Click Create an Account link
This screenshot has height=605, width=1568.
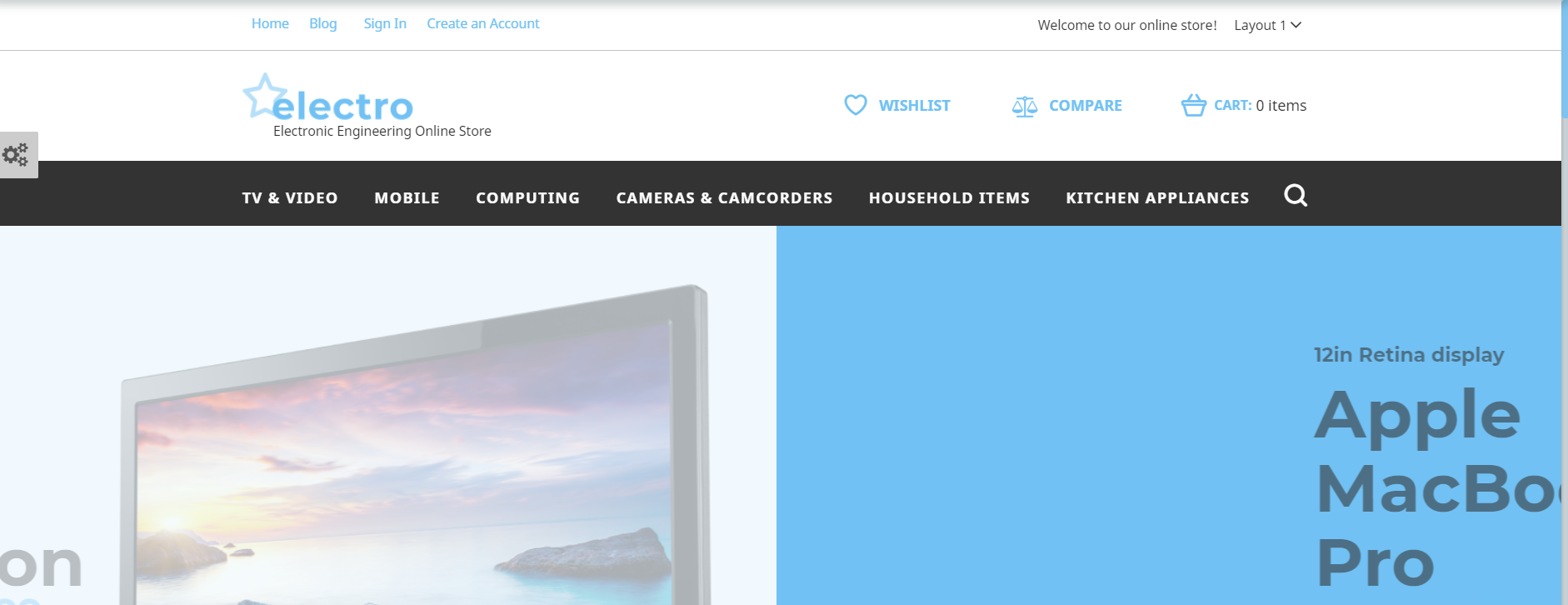tap(483, 23)
